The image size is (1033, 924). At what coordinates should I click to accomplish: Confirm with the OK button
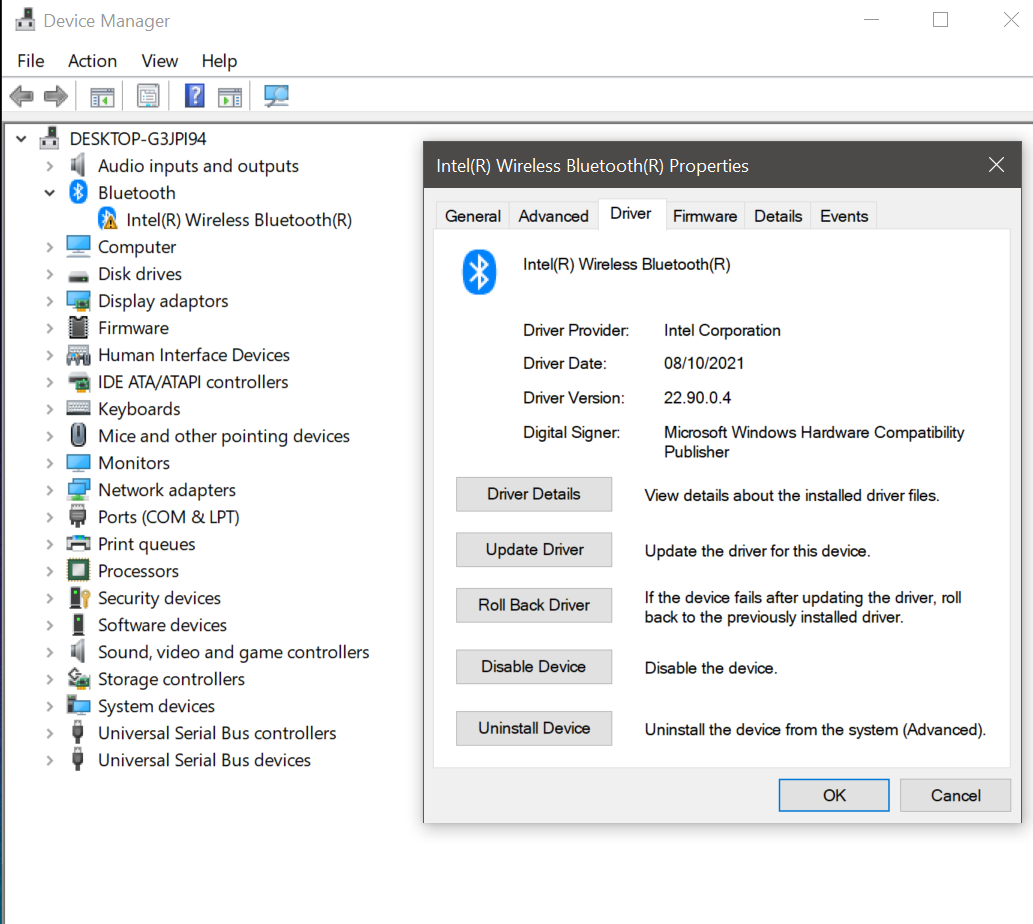pyautogui.click(x=834, y=795)
